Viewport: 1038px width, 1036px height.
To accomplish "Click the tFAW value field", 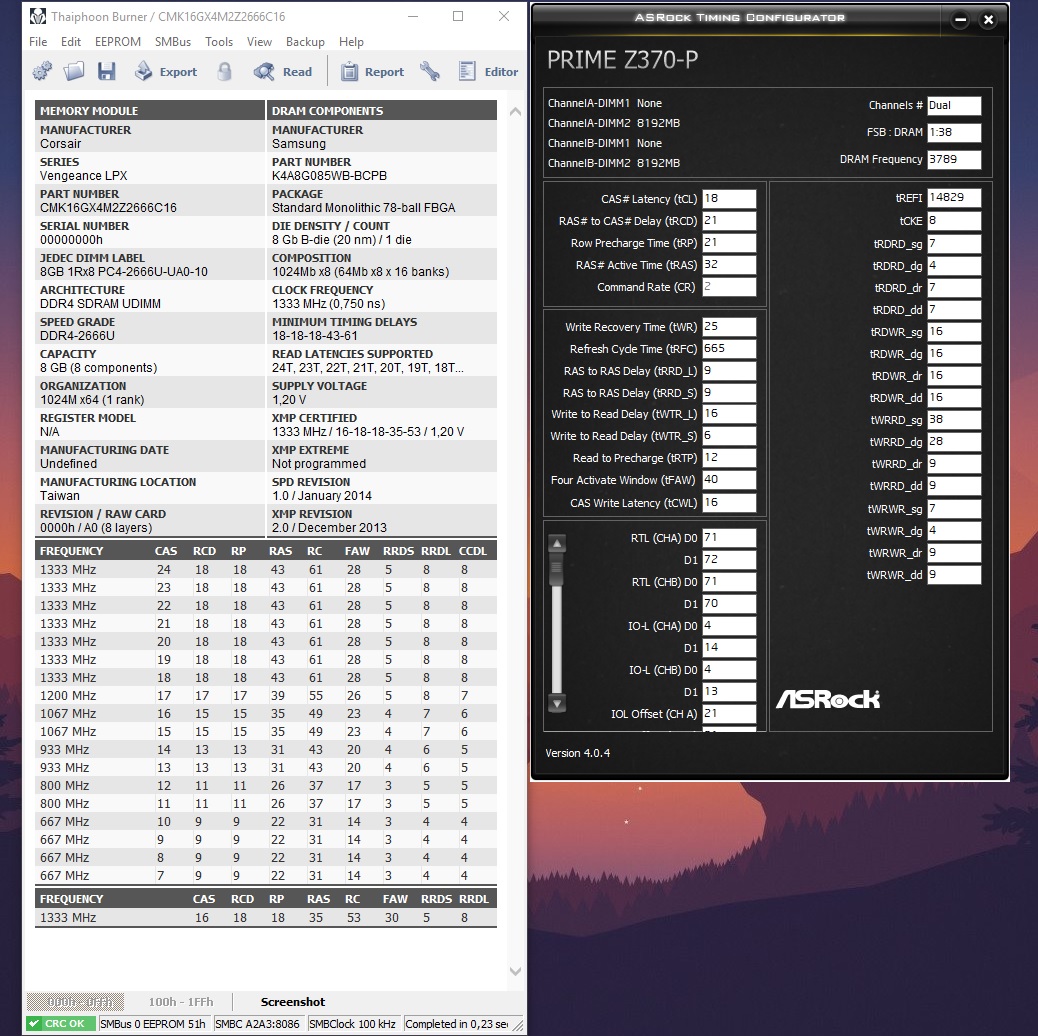I will 729,479.
